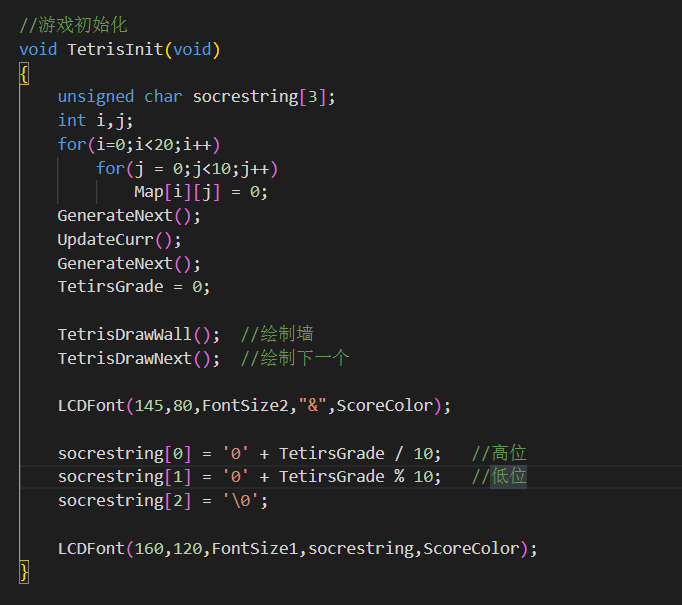Click the 'TetrisDrawNext();' call
Image resolution: width=682 pixels, height=605 pixels.
(x=139, y=358)
